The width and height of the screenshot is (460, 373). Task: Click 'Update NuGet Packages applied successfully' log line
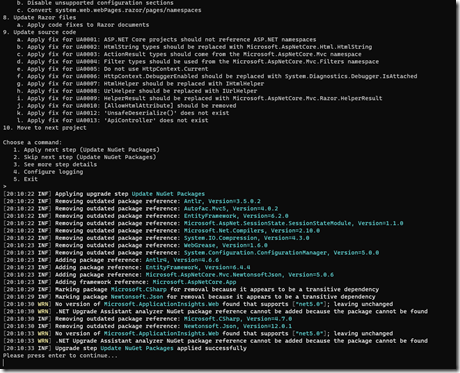(125, 348)
